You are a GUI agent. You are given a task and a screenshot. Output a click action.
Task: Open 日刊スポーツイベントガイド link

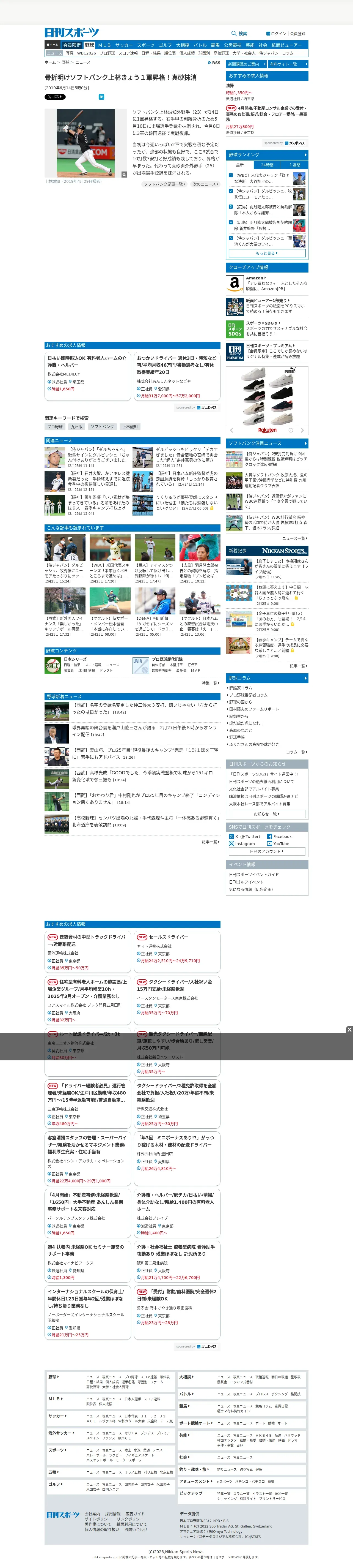click(x=253, y=875)
